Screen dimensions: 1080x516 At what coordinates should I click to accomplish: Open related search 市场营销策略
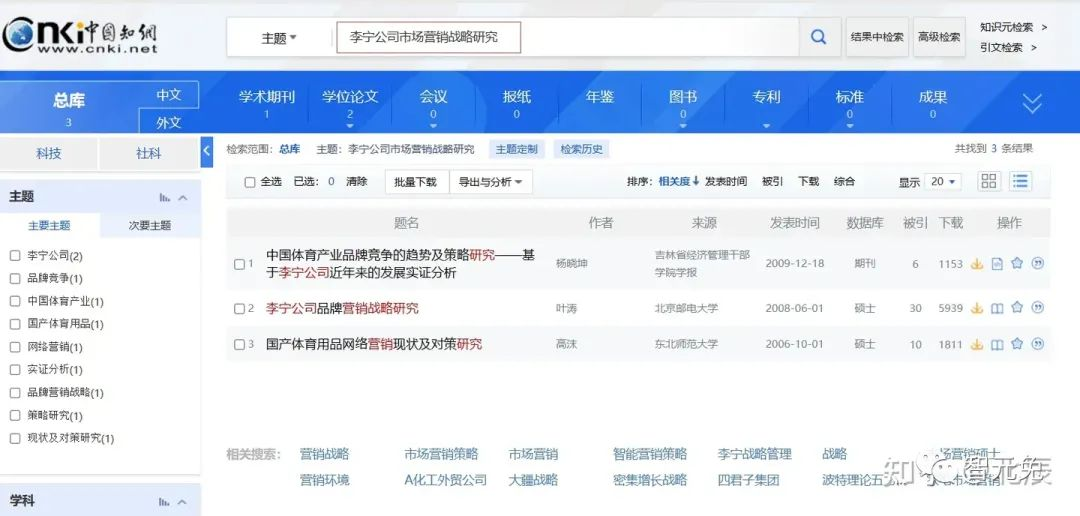[x=441, y=455]
